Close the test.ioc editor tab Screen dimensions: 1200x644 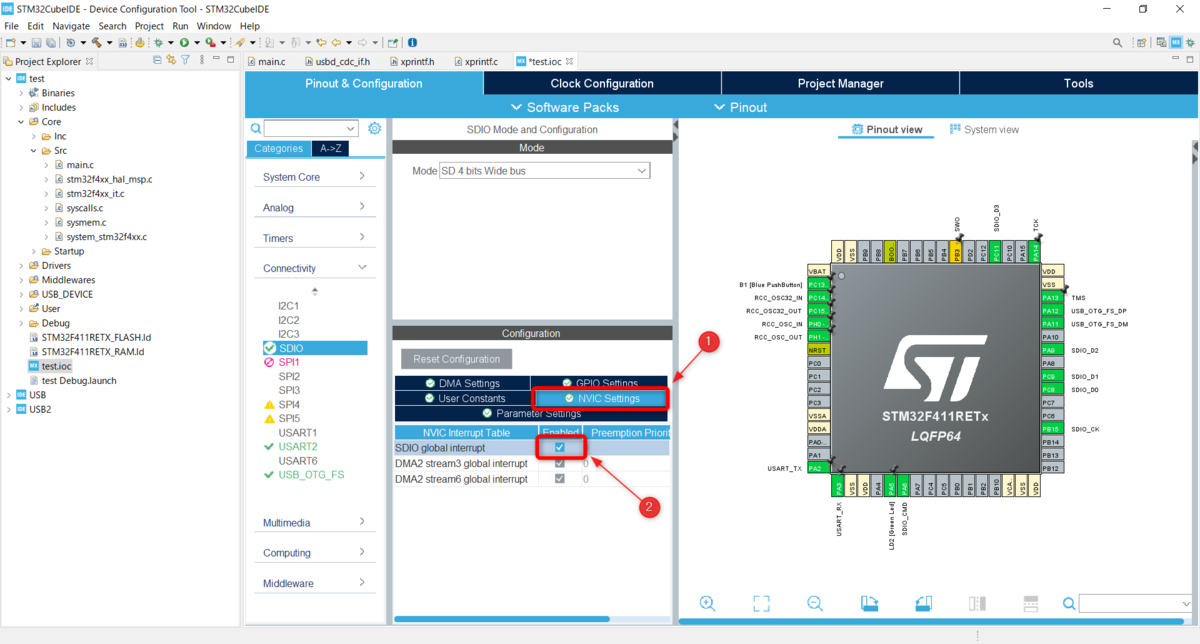(571, 62)
